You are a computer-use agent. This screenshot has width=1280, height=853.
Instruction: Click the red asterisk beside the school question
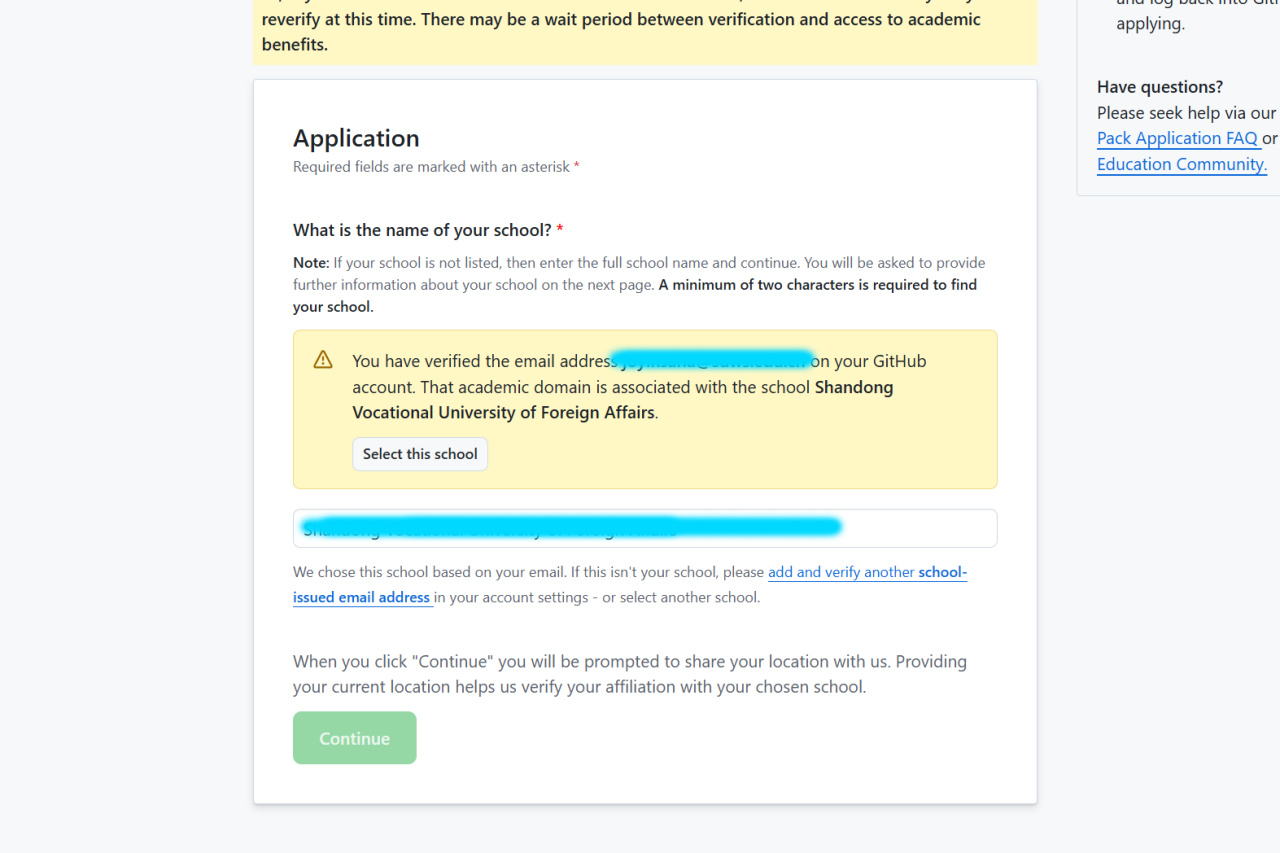coord(560,230)
